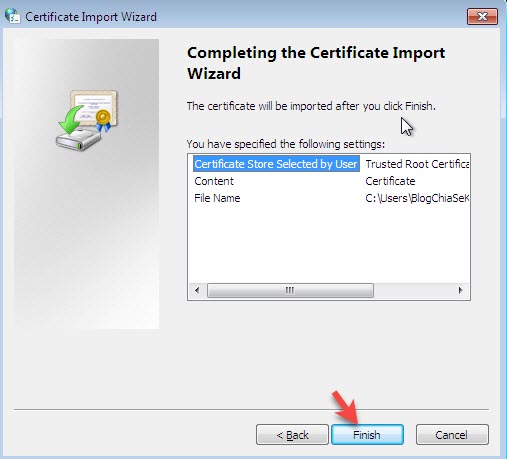Click the Finish button
This screenshot has width=507, height=459.
tap(367, 435)
